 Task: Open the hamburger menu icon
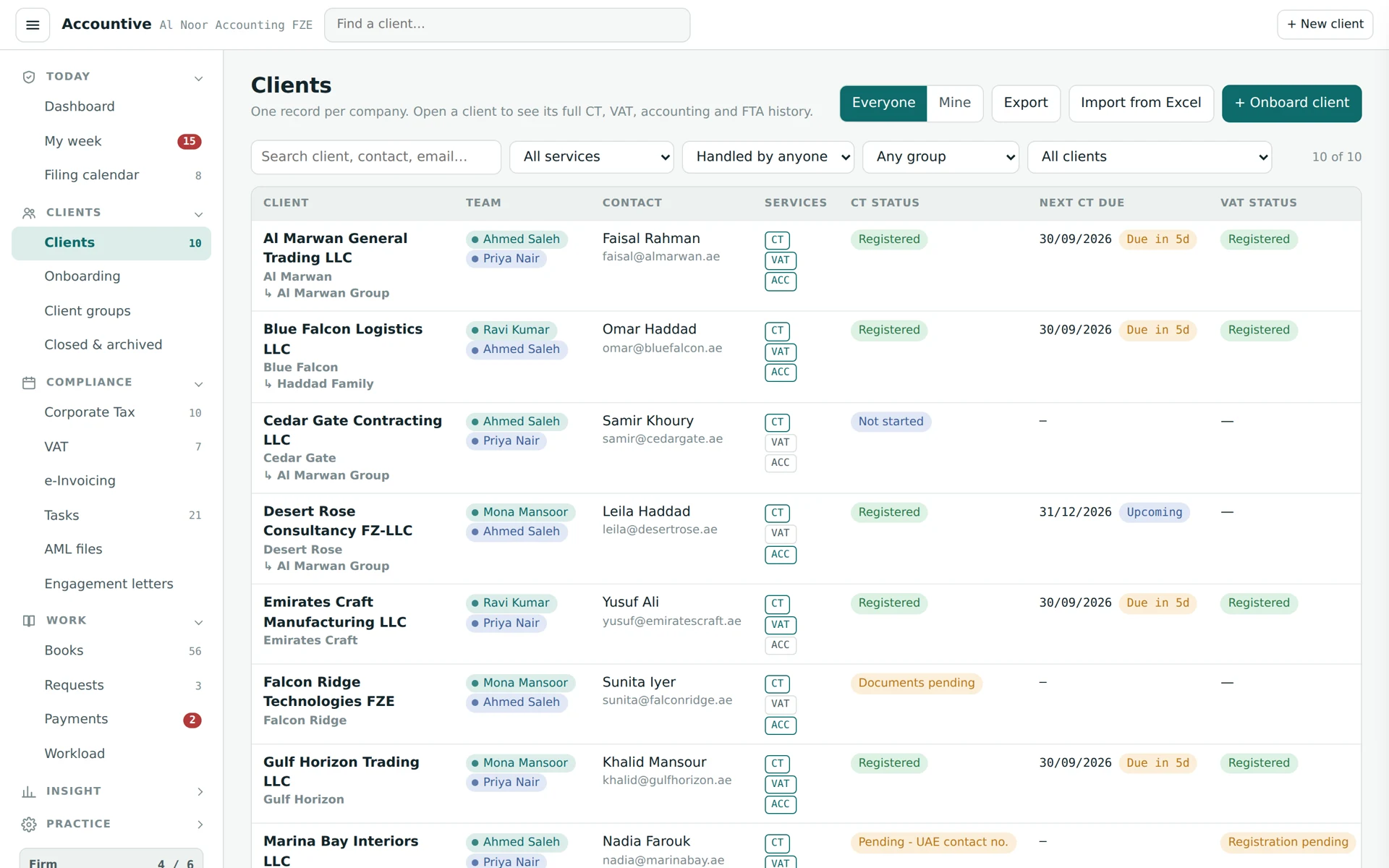pyautogui.click(x=33, y=25)
